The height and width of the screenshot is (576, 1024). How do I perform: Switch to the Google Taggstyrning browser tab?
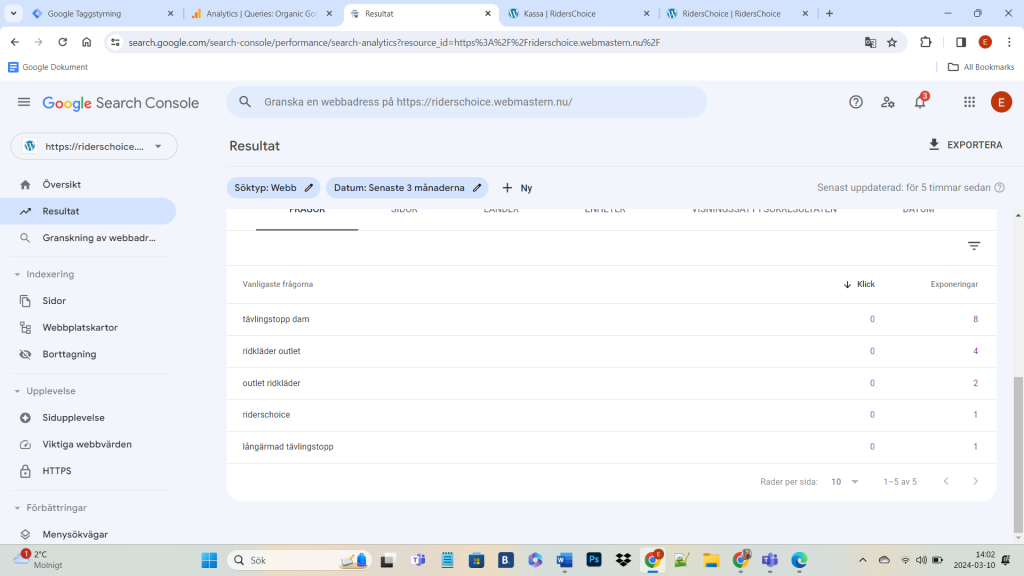click(103, 14)
